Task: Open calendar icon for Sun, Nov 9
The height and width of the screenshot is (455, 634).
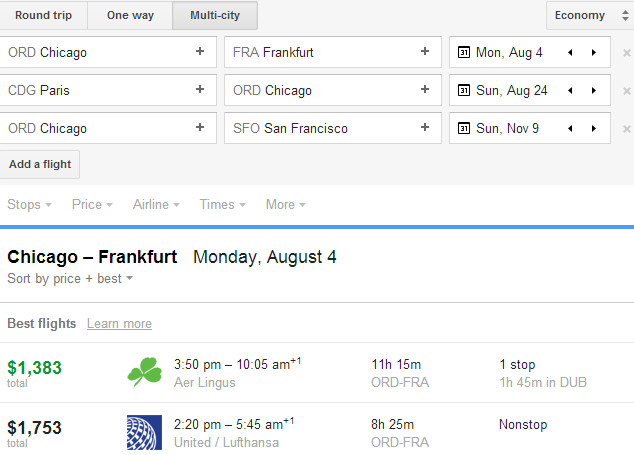Action: [x=463, y=128]
